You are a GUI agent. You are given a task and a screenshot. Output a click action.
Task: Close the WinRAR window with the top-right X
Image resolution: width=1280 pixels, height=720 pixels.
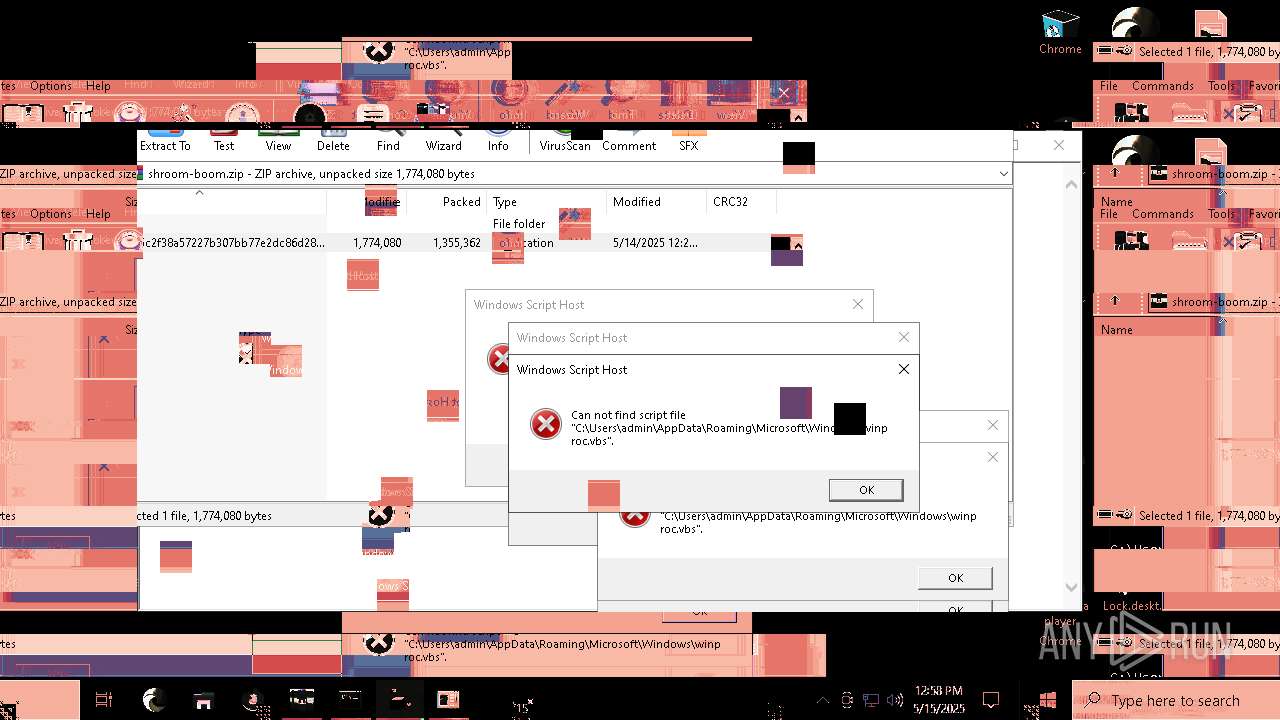click(x=1059, y=145)
